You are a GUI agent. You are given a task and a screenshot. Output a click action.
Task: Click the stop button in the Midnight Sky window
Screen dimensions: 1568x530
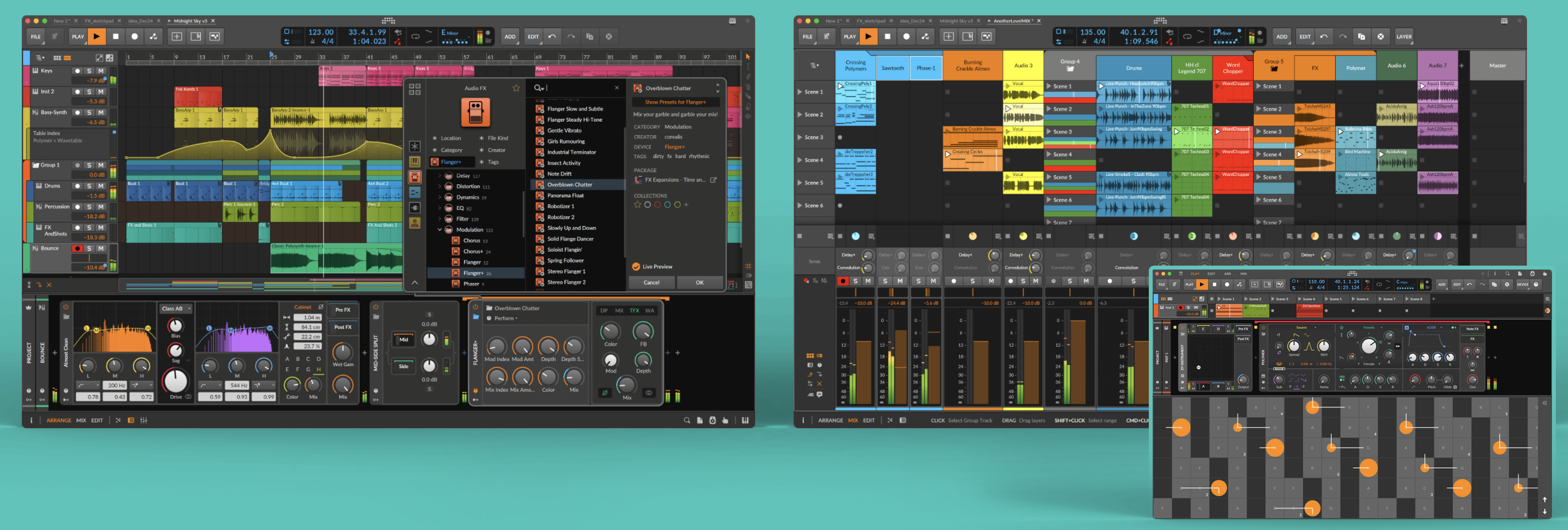click(116, 36)
